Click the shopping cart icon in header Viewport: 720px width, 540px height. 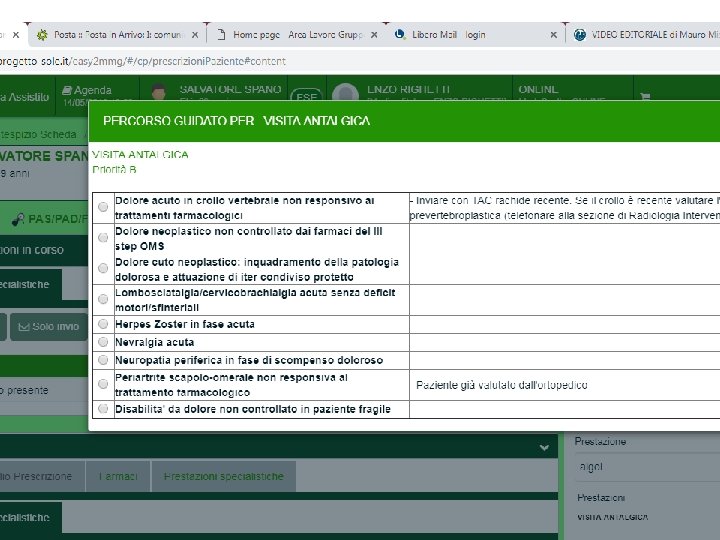(x=645, y=96)
